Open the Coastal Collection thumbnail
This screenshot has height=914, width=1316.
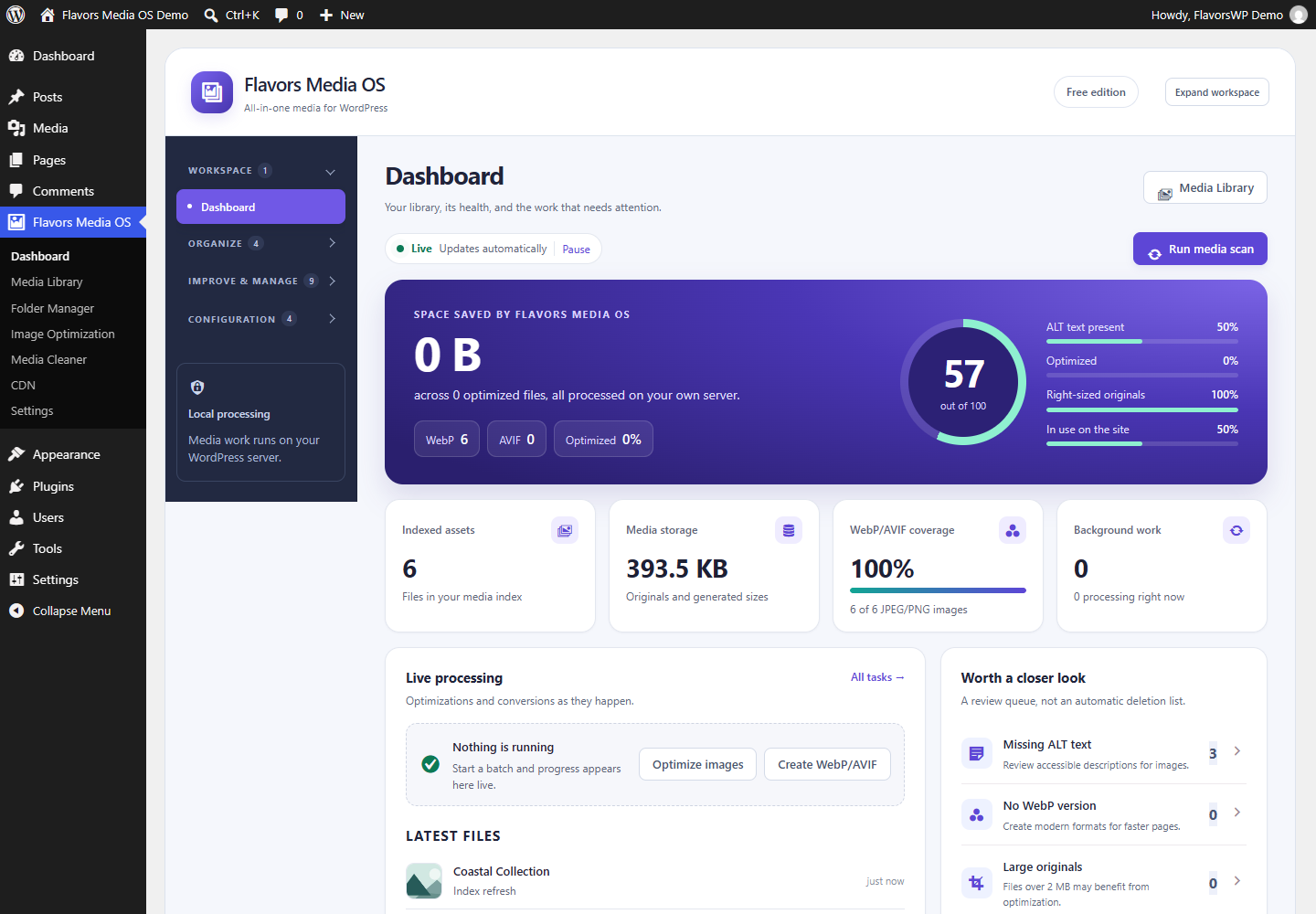(424, 881)
